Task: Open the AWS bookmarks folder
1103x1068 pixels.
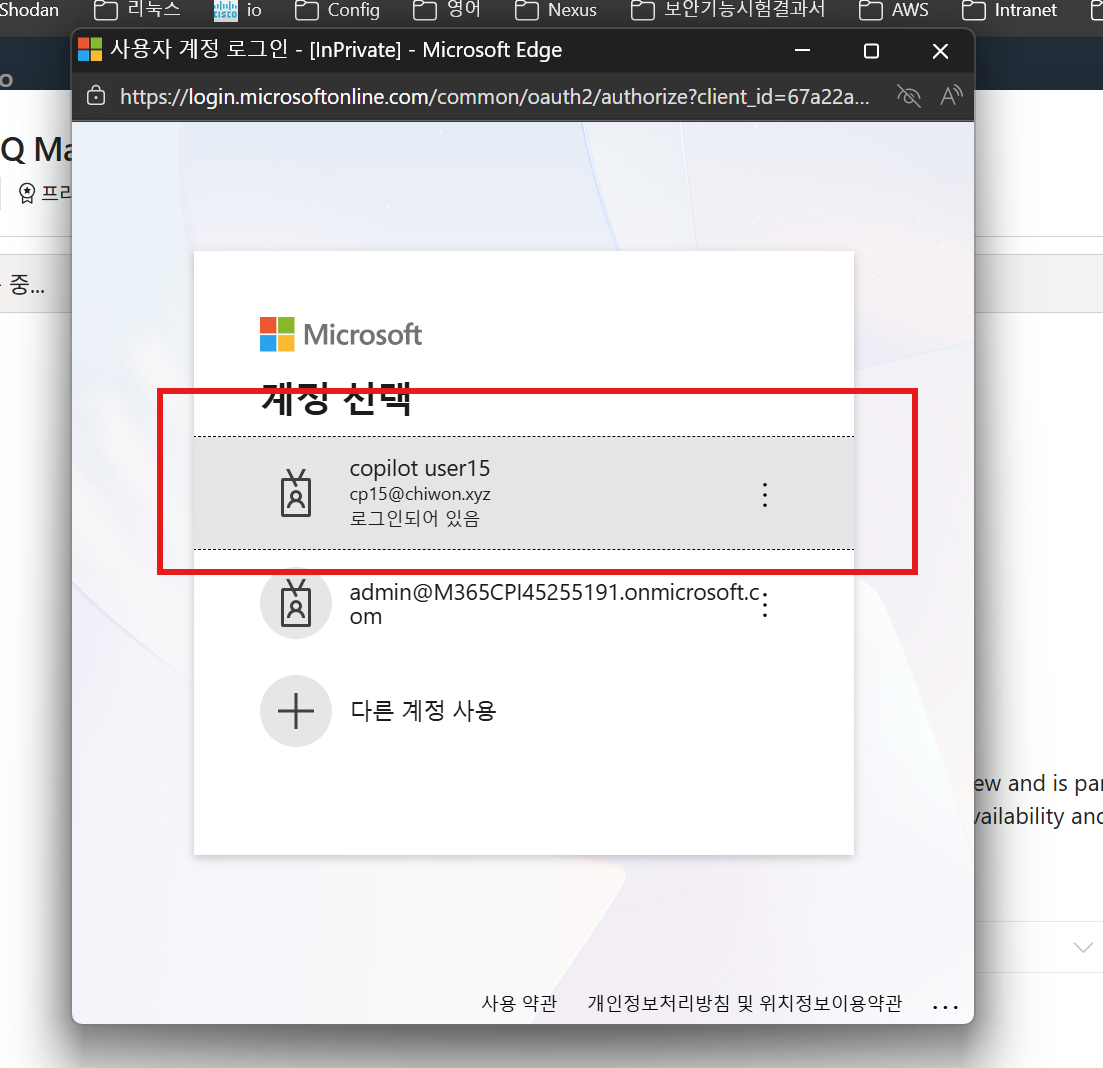Action: tap(893, 10)
